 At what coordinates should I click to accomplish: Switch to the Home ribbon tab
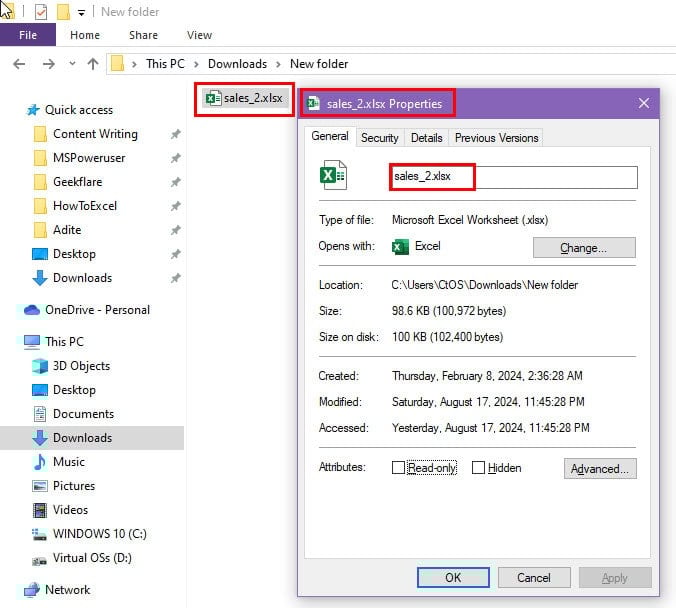[x=85, y=35]
